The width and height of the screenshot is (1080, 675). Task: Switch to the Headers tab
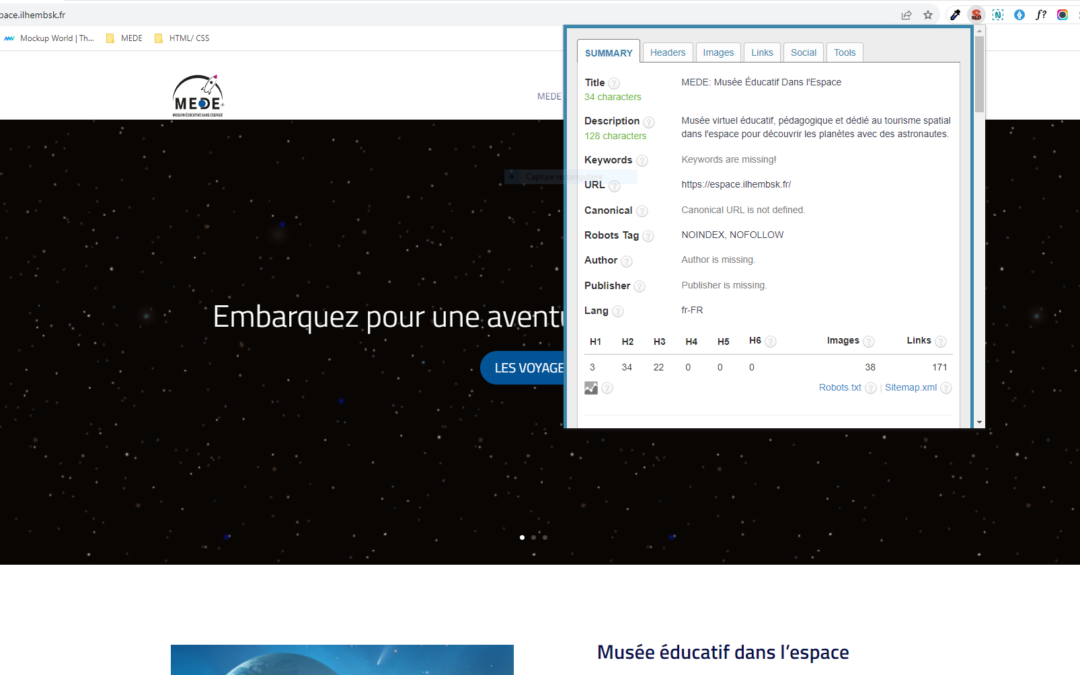[667, 52]
